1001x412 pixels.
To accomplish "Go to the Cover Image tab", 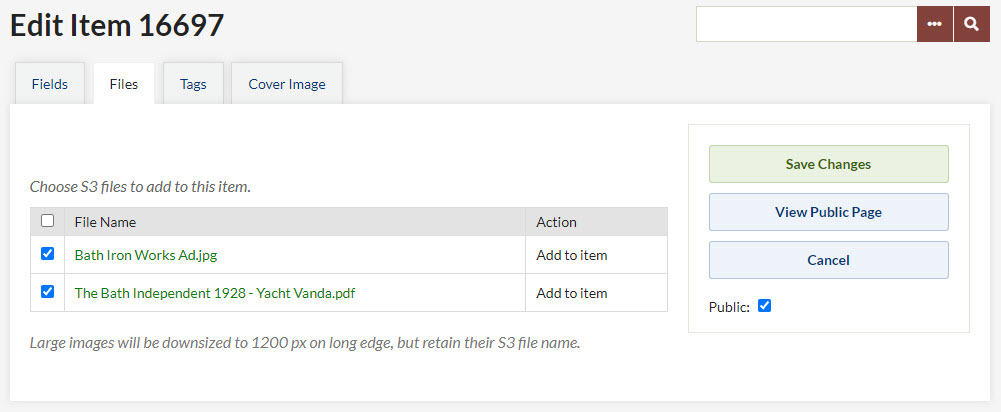I will [x=287, y=84].
